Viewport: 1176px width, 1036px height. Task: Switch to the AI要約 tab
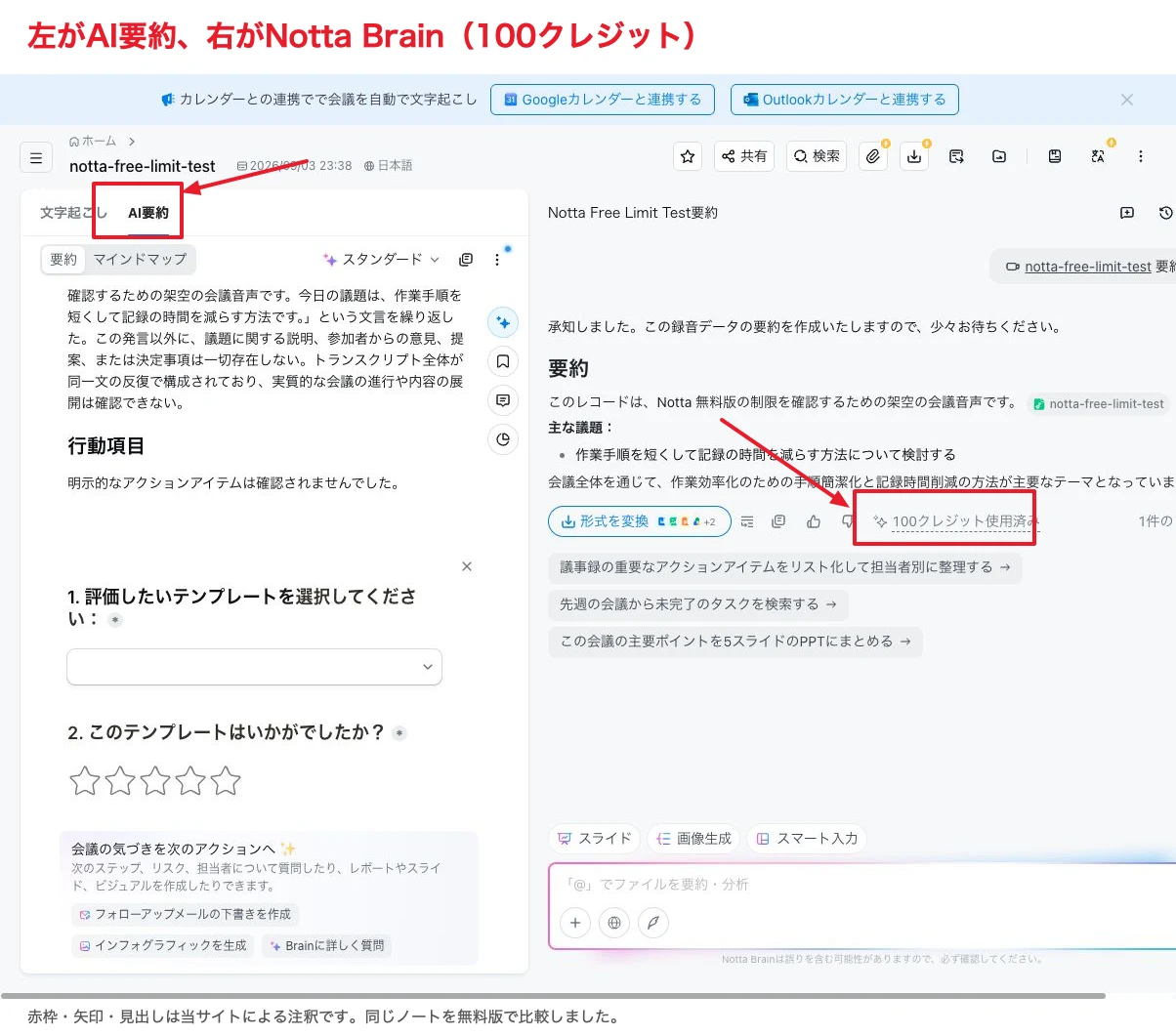(x=148, y=213)
